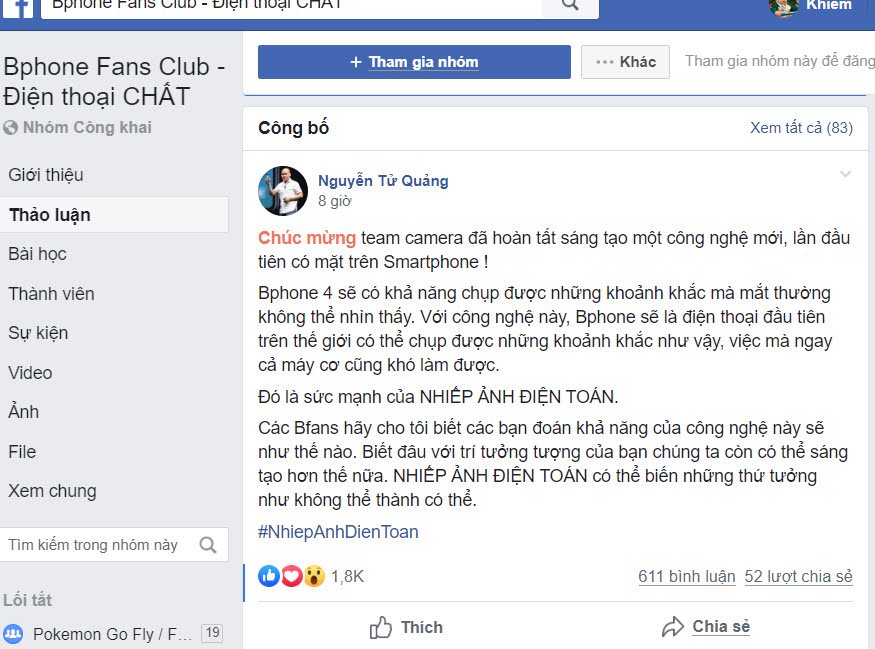Open the #NhiepAnhDienToan hashtag
Image resolution: width=875 pixels, height=649 pixels.
point(338,532)
